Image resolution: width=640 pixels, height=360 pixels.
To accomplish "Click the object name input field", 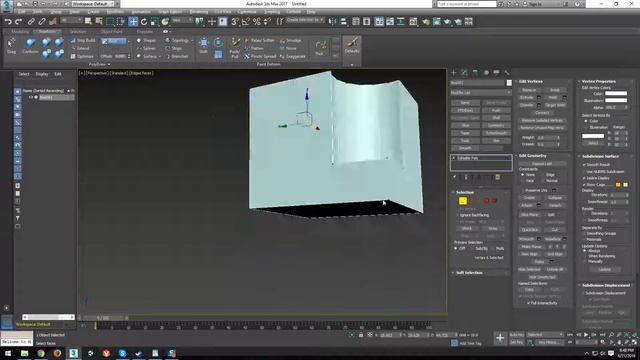I will pyautogui.click(x=478, y=83).
